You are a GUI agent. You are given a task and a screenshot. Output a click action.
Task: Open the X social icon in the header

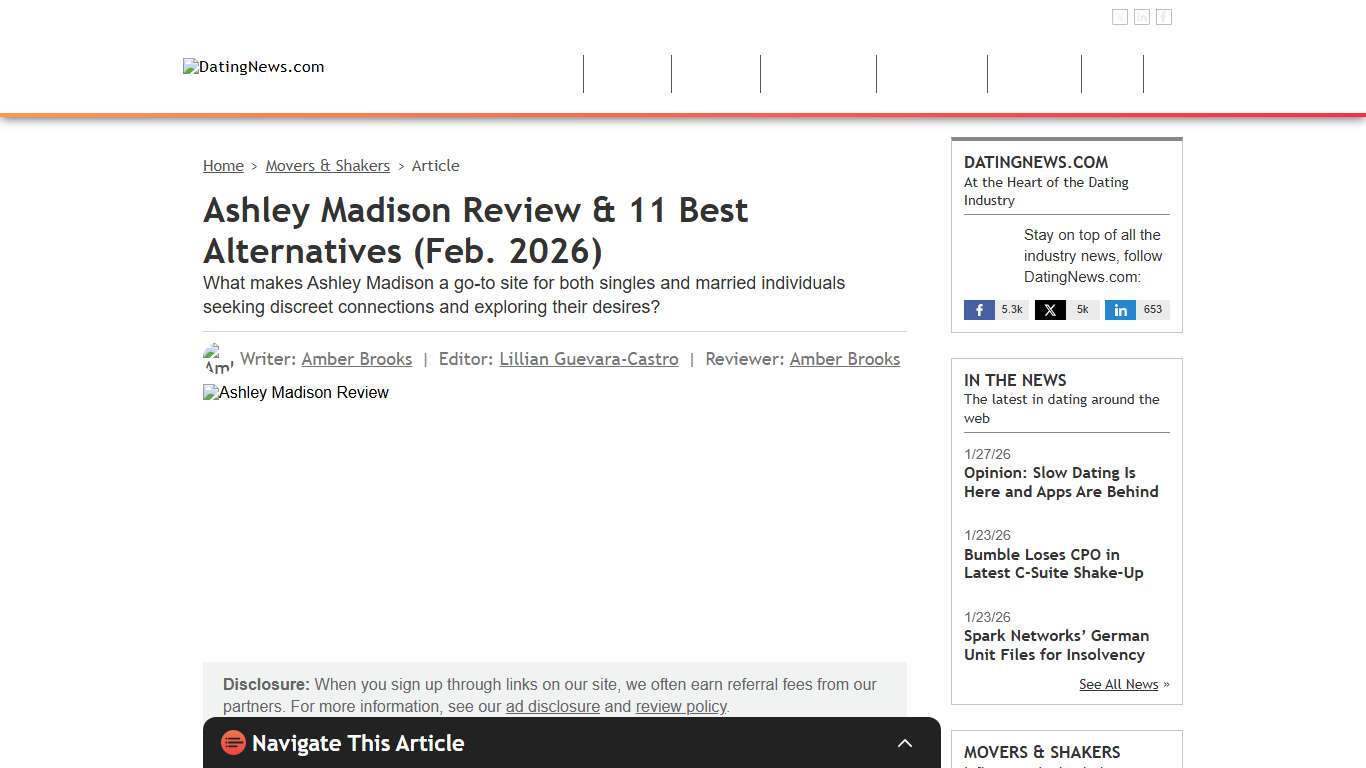[1141, 16]
